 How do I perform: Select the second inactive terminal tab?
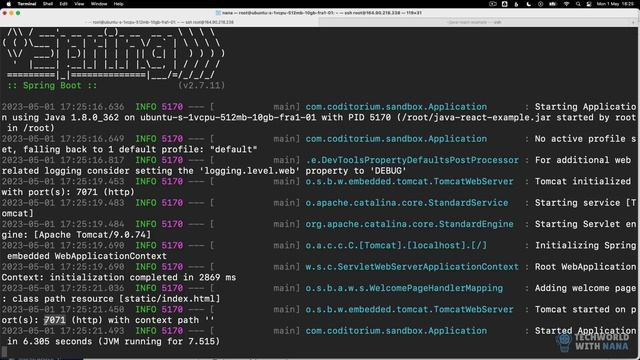click(x=473, y=22)
